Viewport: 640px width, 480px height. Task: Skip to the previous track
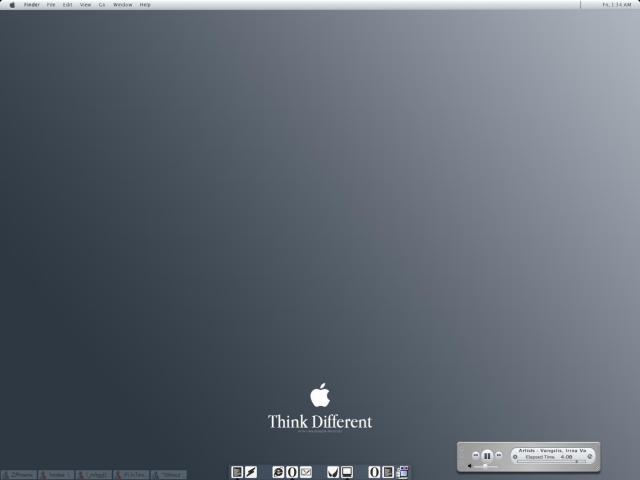point(476,455)
